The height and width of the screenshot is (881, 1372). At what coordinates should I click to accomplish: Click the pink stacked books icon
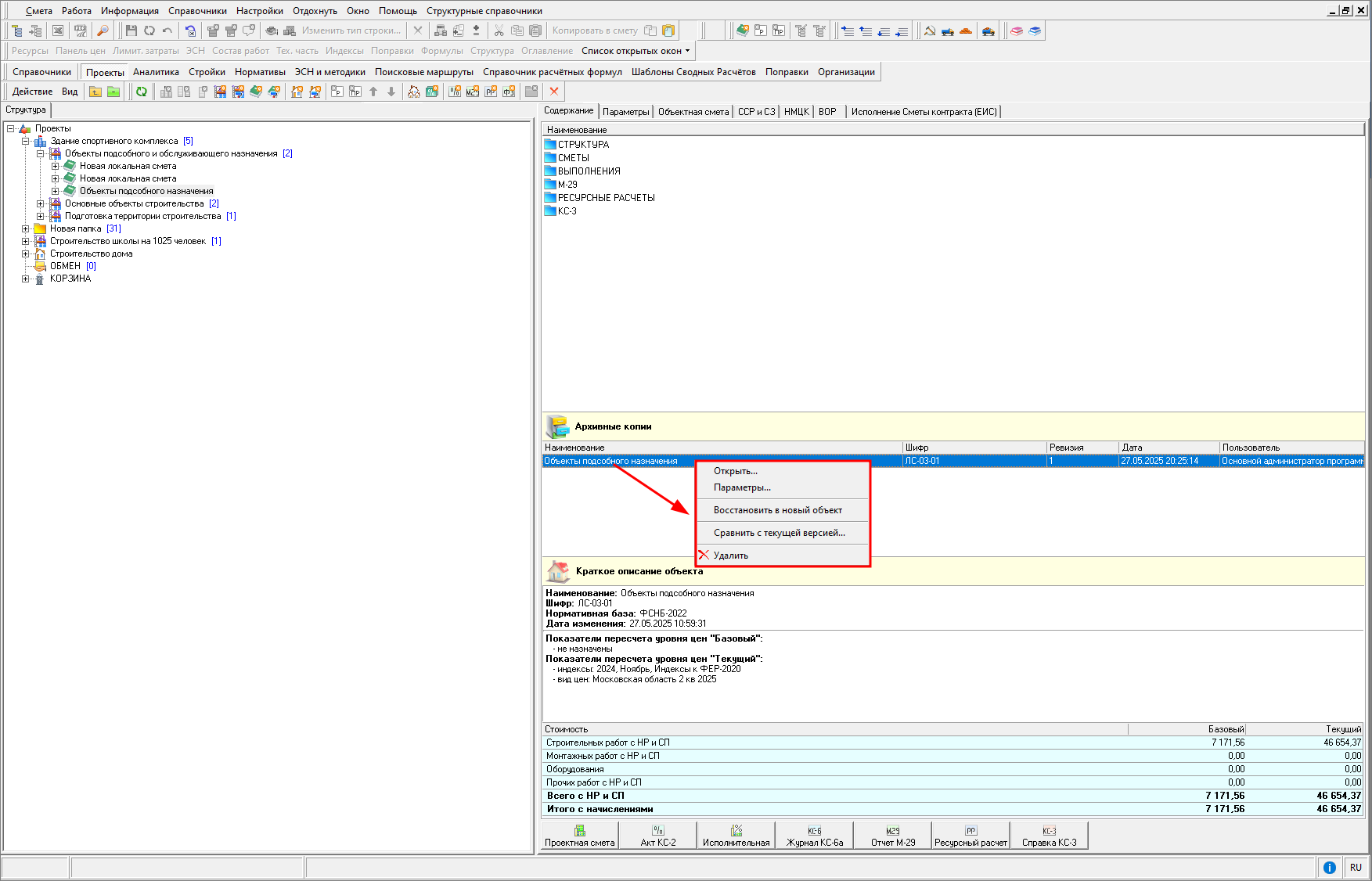click(x=1016, y=31)
